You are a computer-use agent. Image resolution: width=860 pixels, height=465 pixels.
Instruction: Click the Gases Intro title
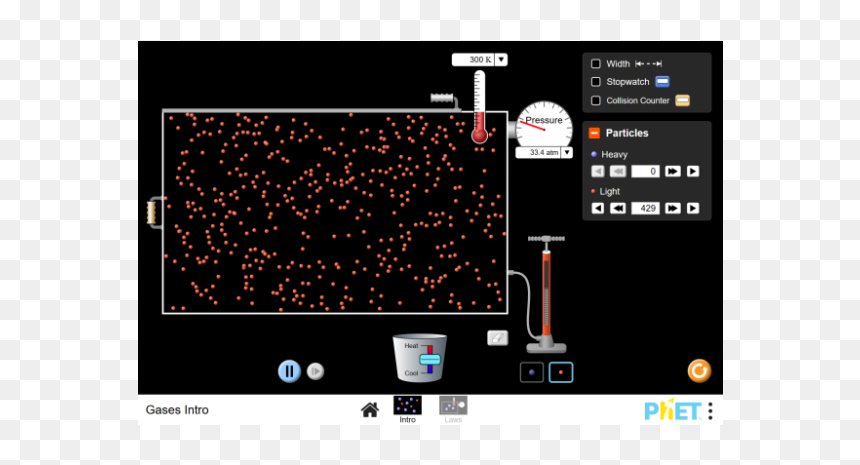[x=177, y=410]
